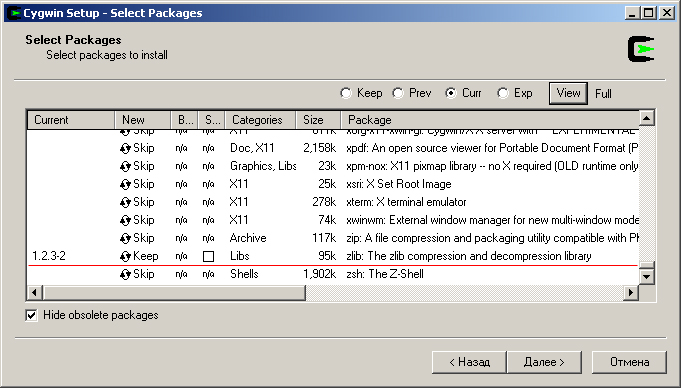Click the cycle icon in the xpm-nox row

pos(125,166)
